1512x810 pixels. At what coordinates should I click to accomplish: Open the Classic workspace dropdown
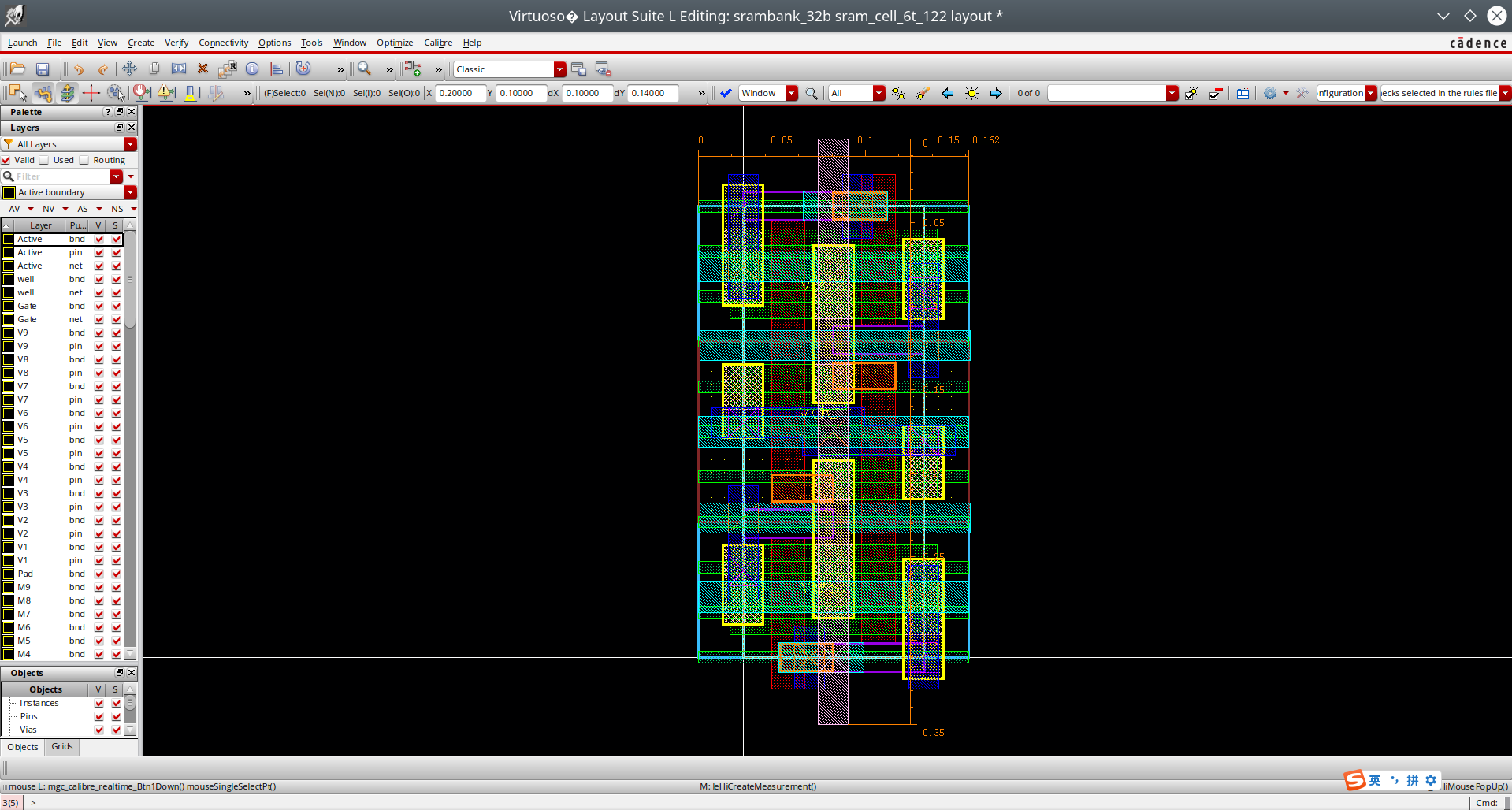(559, 69)
